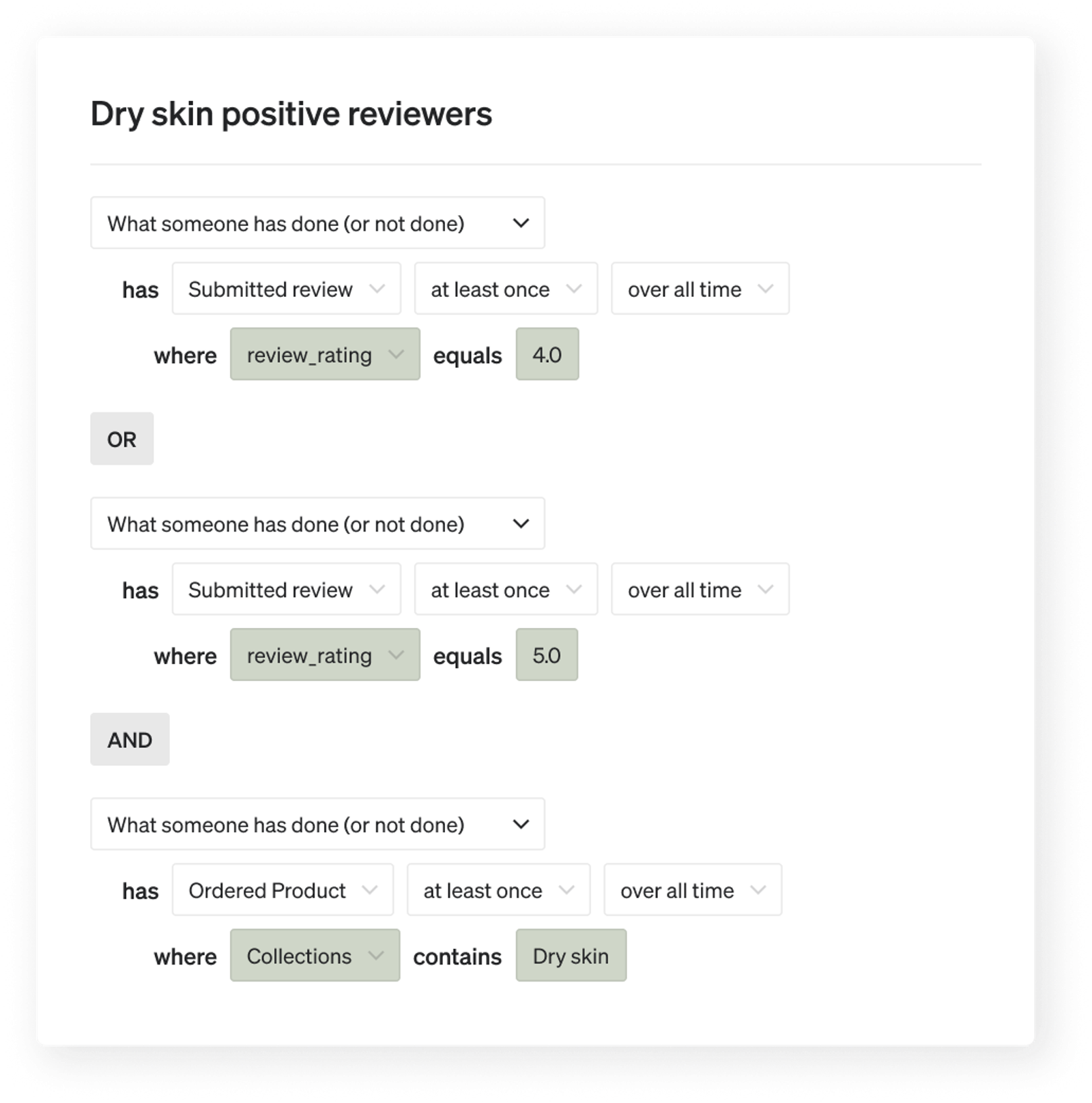Open the third condition type dropdown
Viewport: 1092px width, 1103px height.
(317, 824)
